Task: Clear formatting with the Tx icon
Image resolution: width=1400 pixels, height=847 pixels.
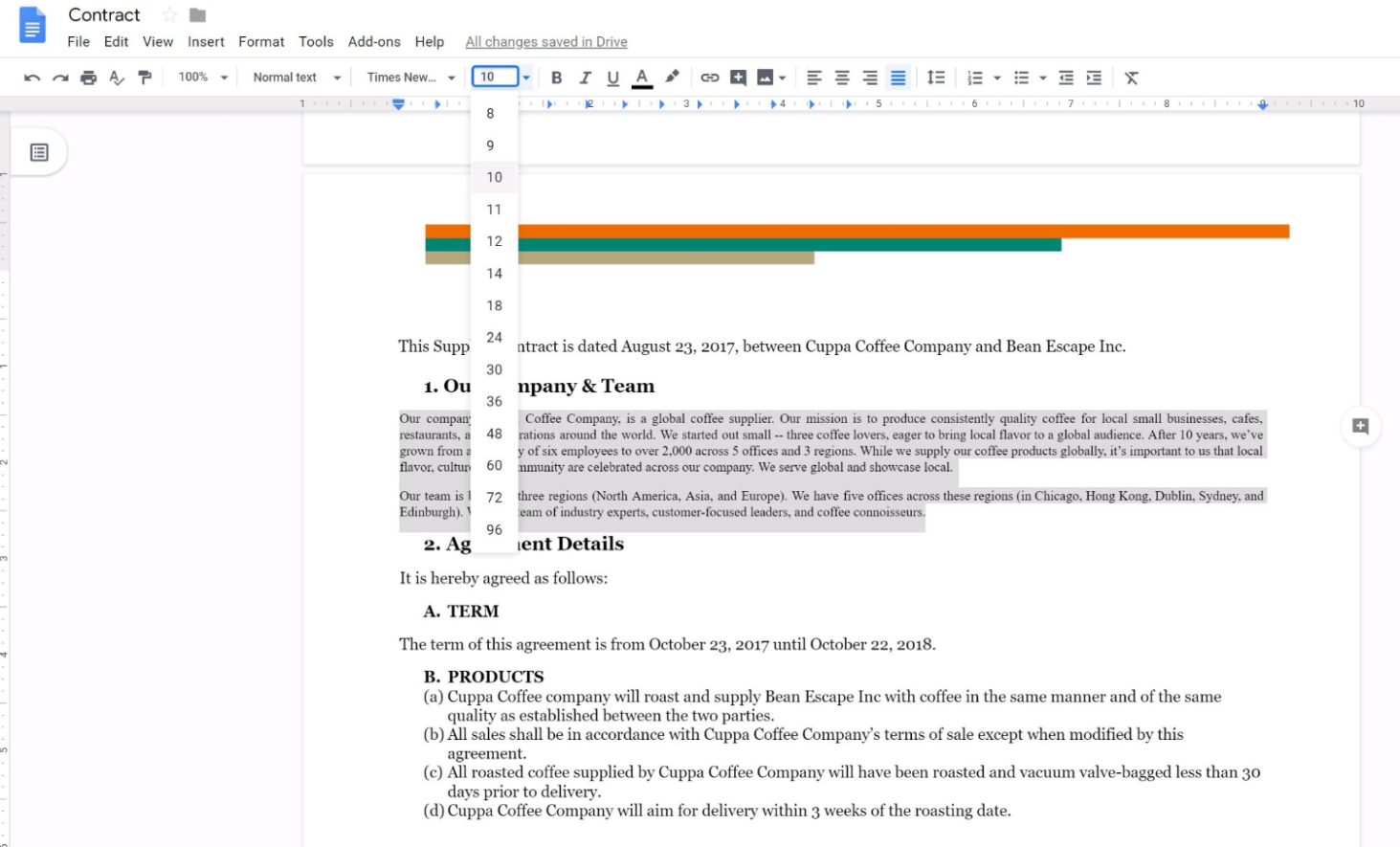Action: point(1131,78)
